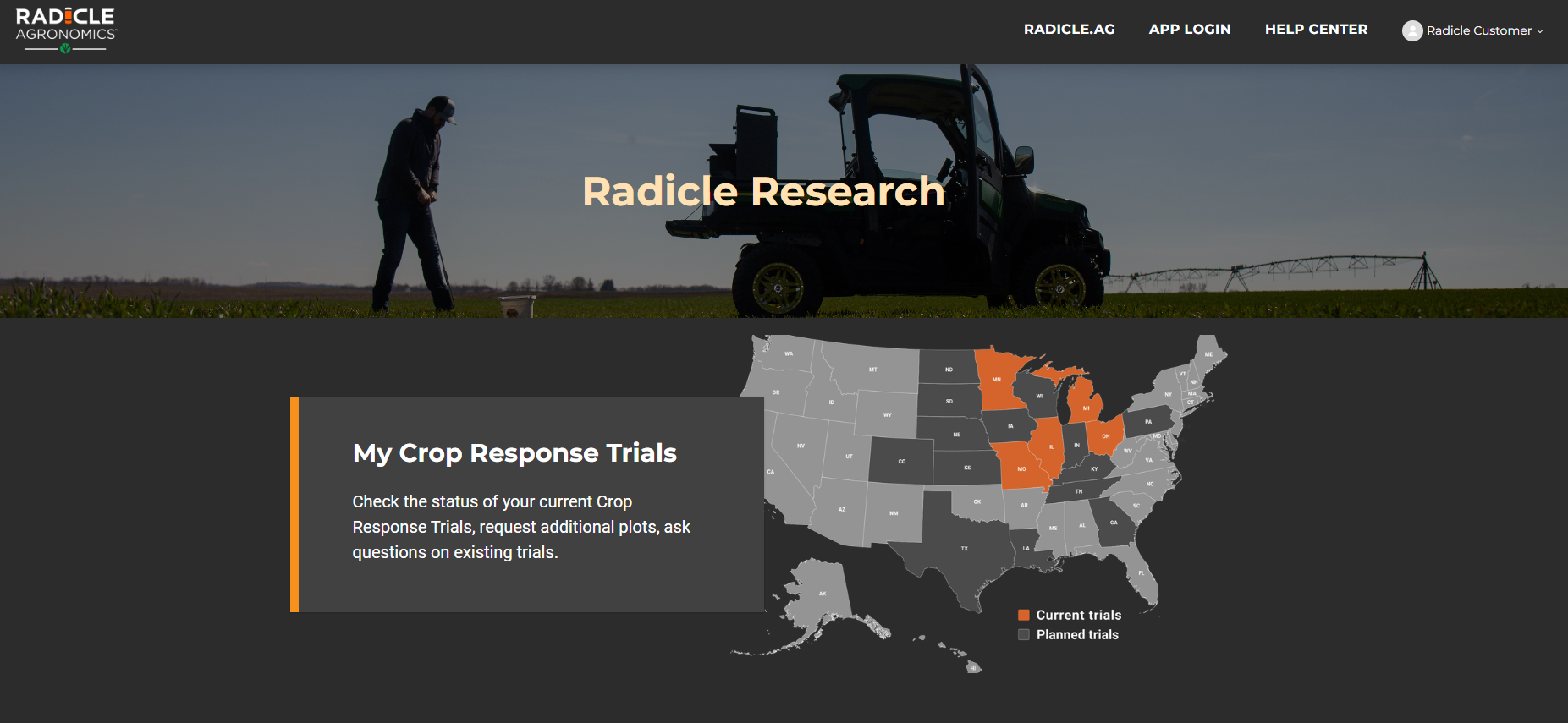Image resolution: width=1568 pixels, height=723 pixels.
Task: Select North Carolina (NC) on the map
Action: [x=1149, y=484]
